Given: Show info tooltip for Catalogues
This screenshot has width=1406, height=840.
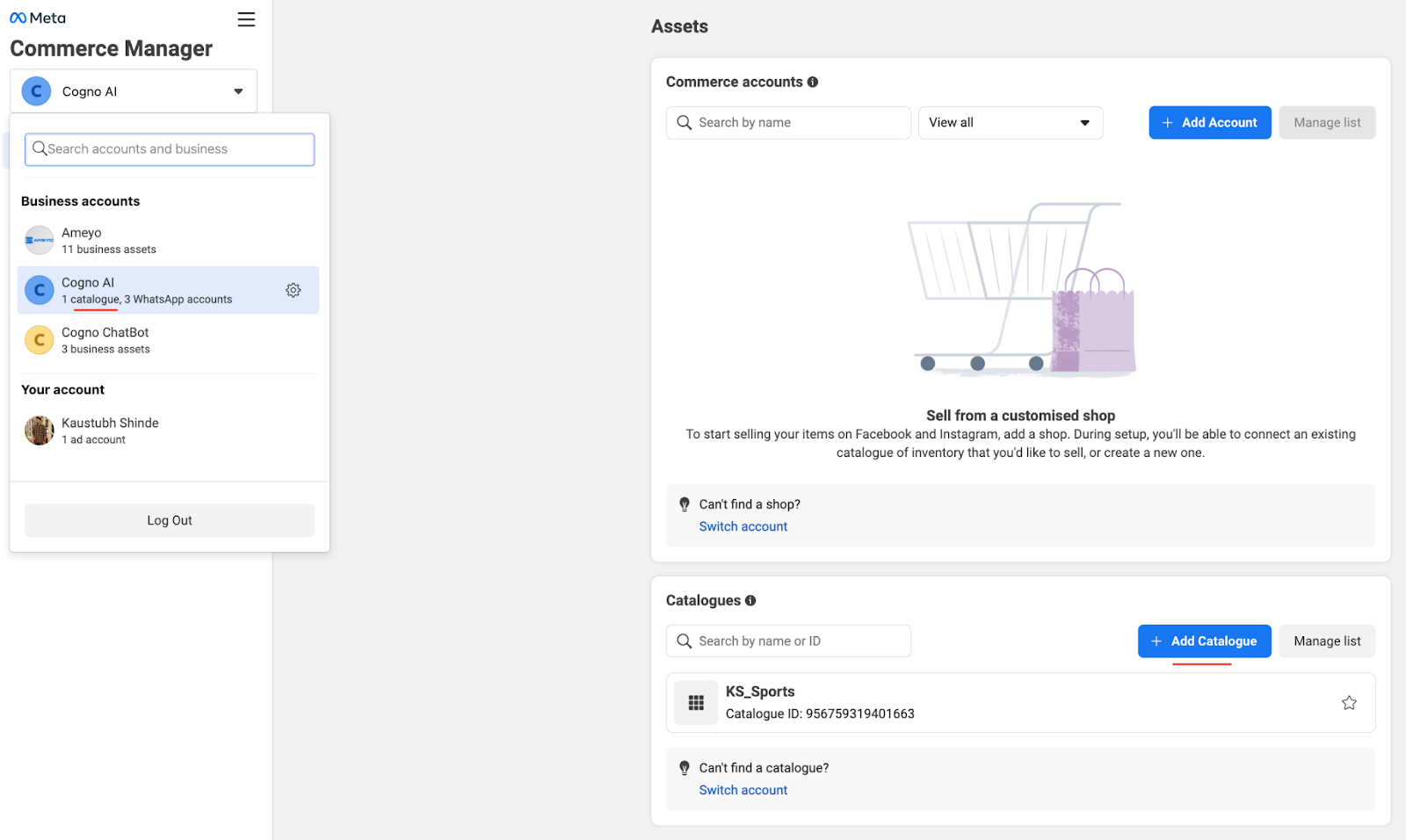Looking at the screenshot, I should (x=750, y=601).
